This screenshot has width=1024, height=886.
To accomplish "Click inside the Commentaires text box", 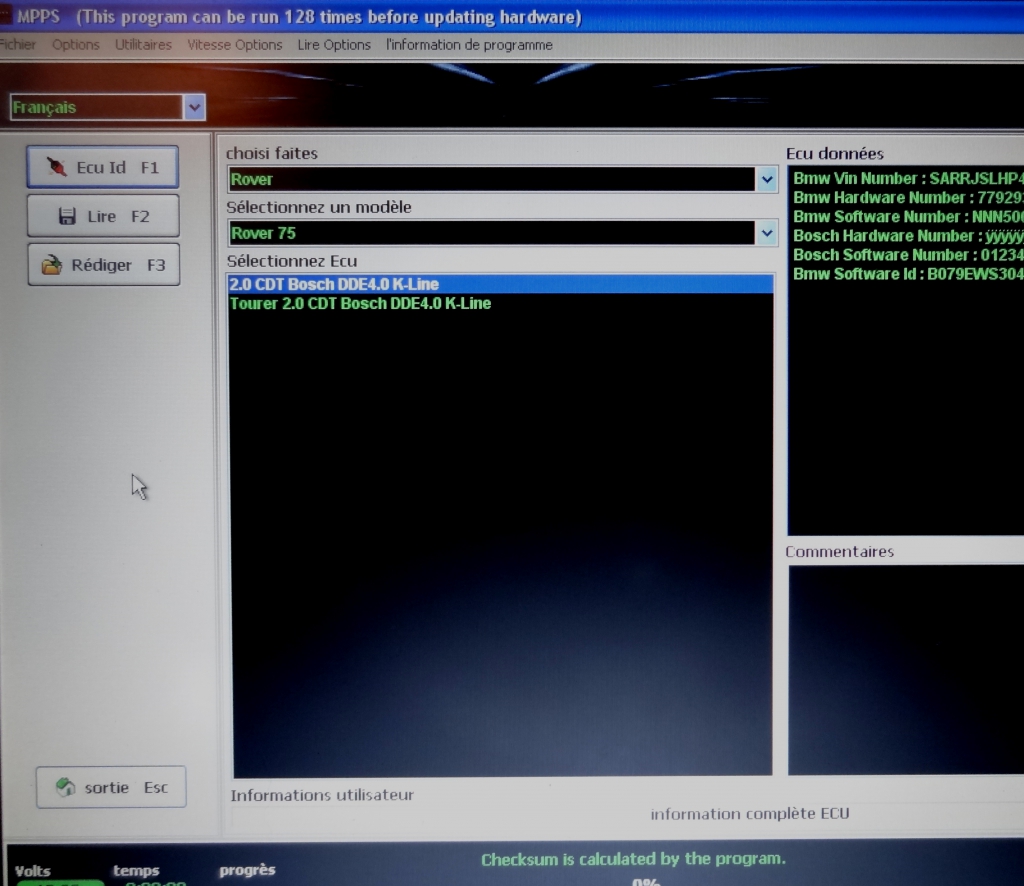I will pos(906,670).
